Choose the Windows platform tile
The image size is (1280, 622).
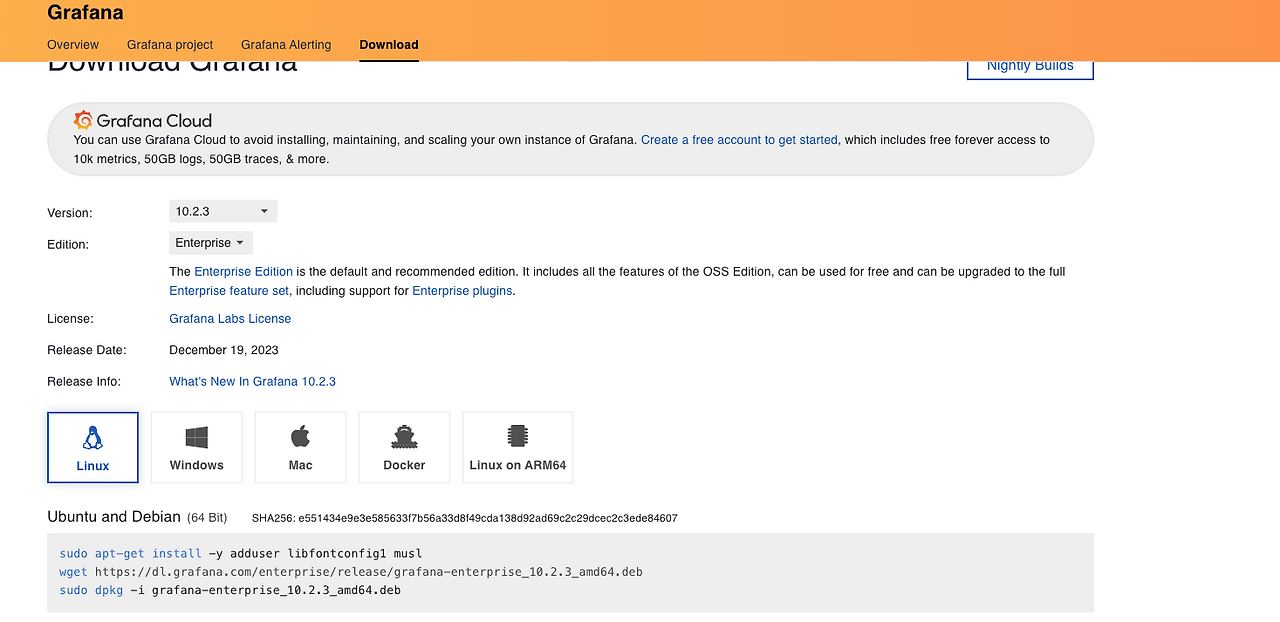[197, 447]
